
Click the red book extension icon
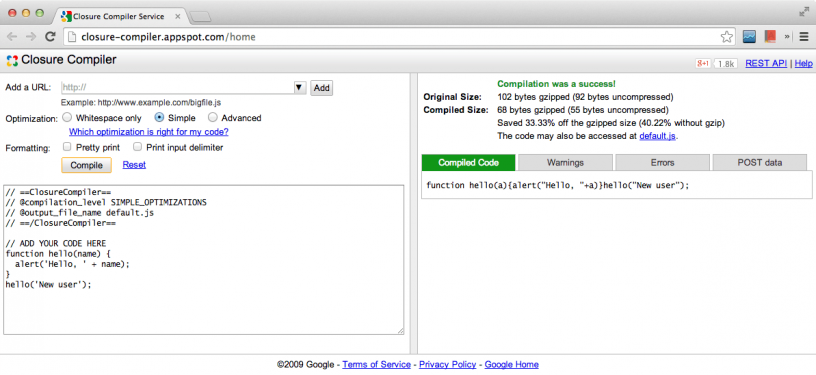point(770,37)
